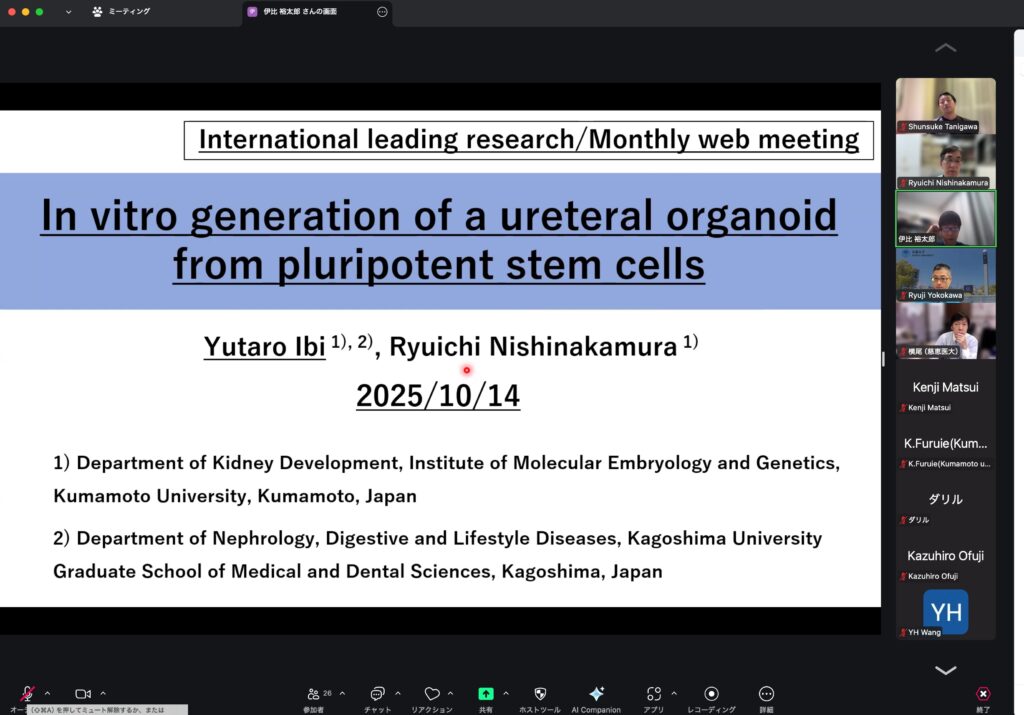
Task: Select Ryuichi Nishinakamura's video thumbnail
Action: pyautogui.click(x=945, y=161)
